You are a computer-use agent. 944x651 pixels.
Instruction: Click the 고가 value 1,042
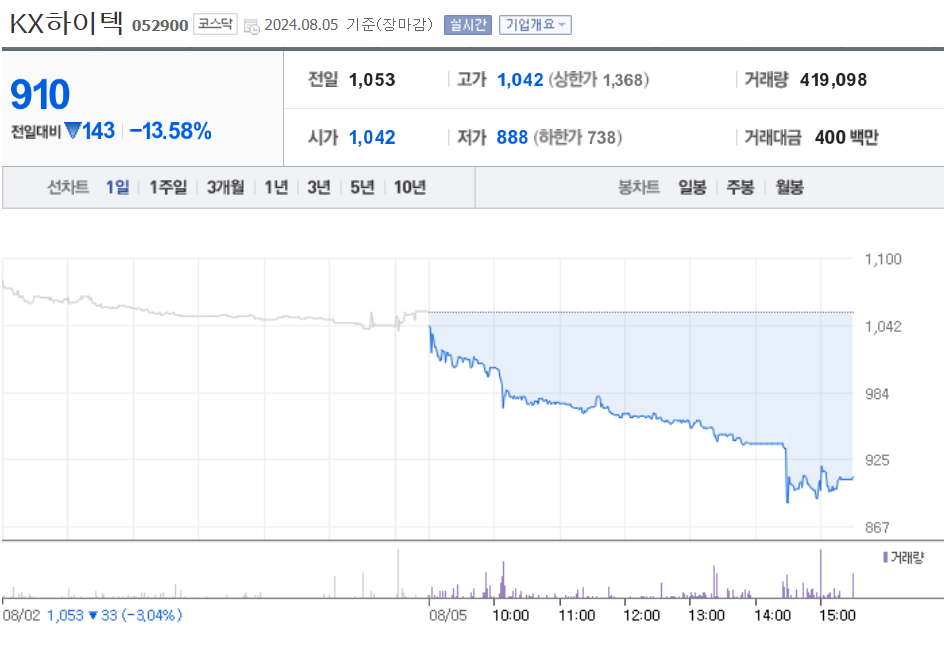[520, 79]
